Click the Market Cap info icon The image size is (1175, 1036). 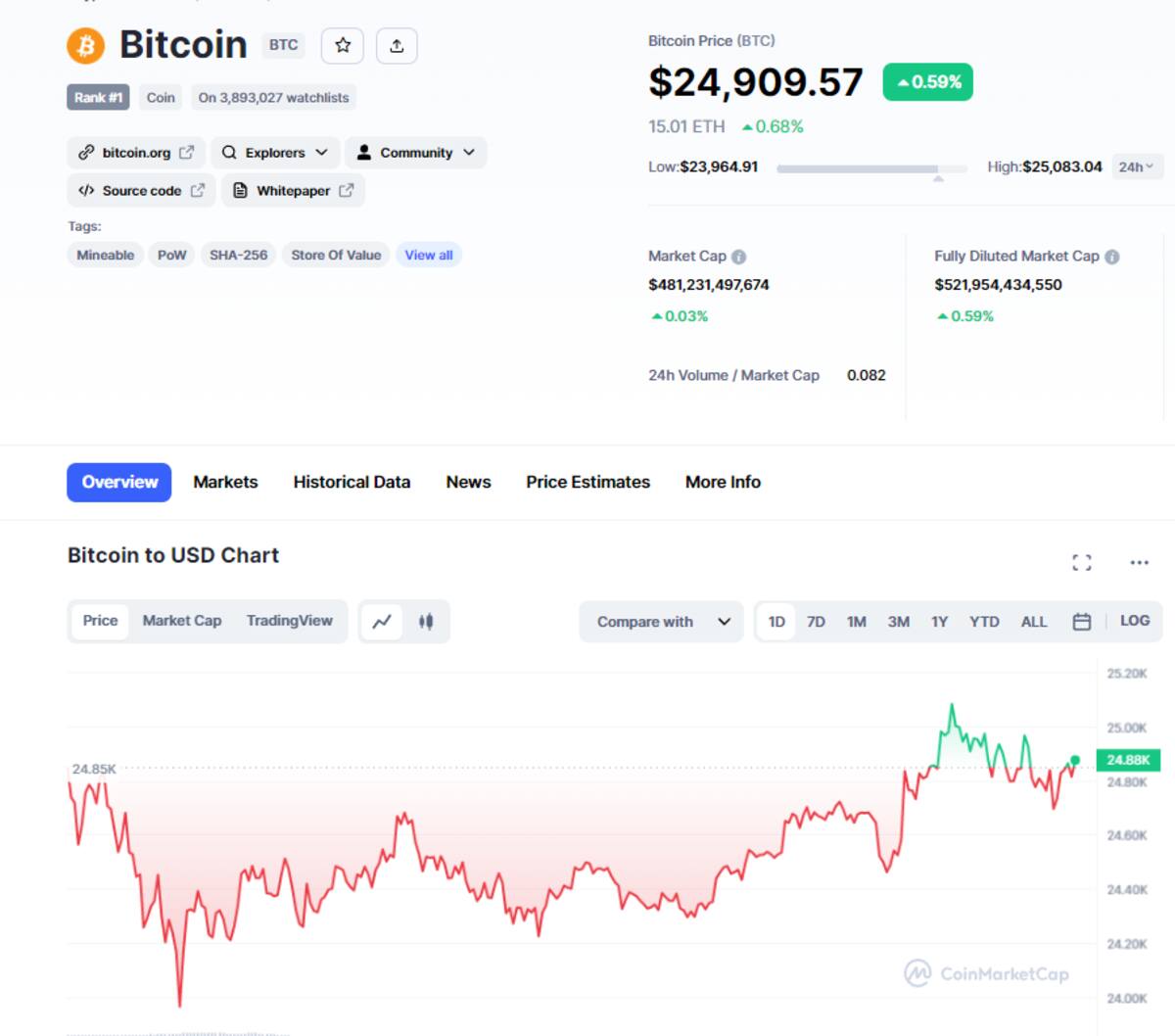pyautogui.click(x=739, y=257)
